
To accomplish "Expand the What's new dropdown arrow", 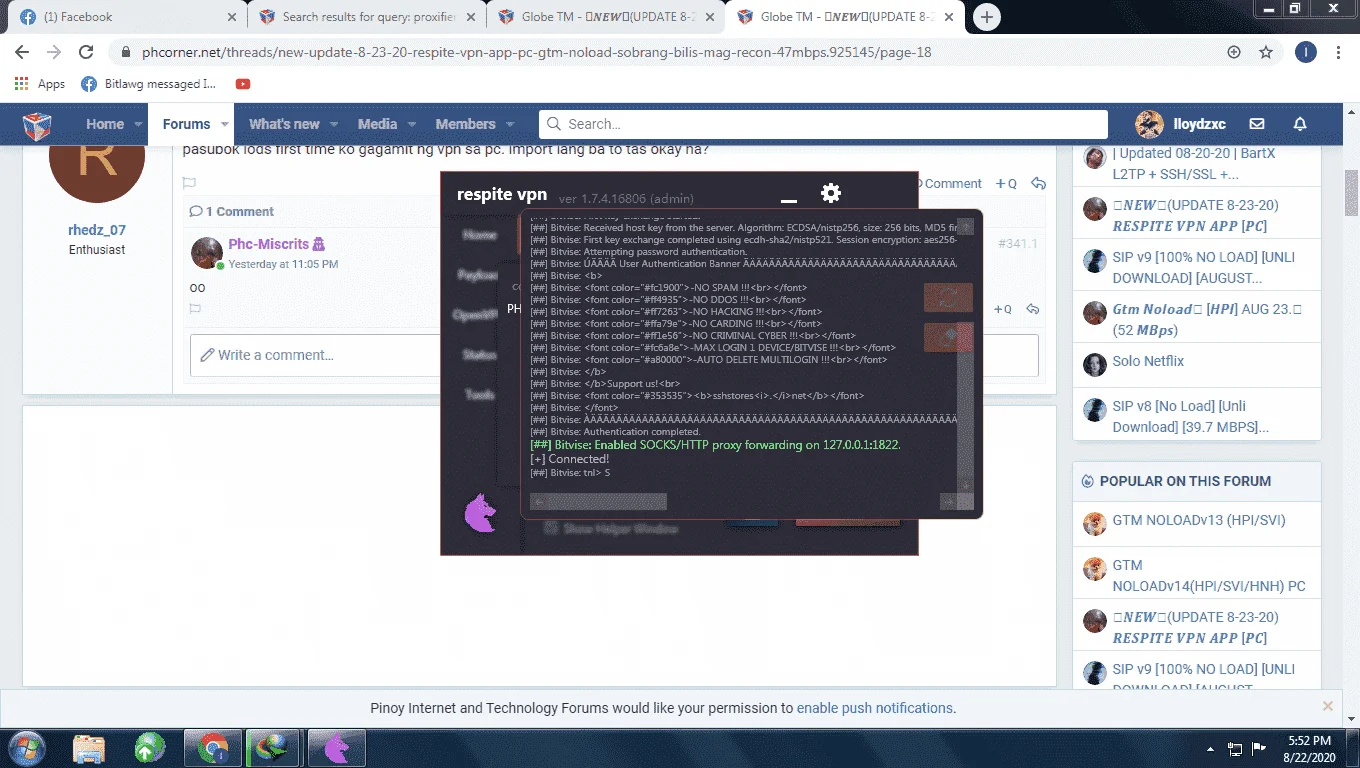I will tap(334, 124).
